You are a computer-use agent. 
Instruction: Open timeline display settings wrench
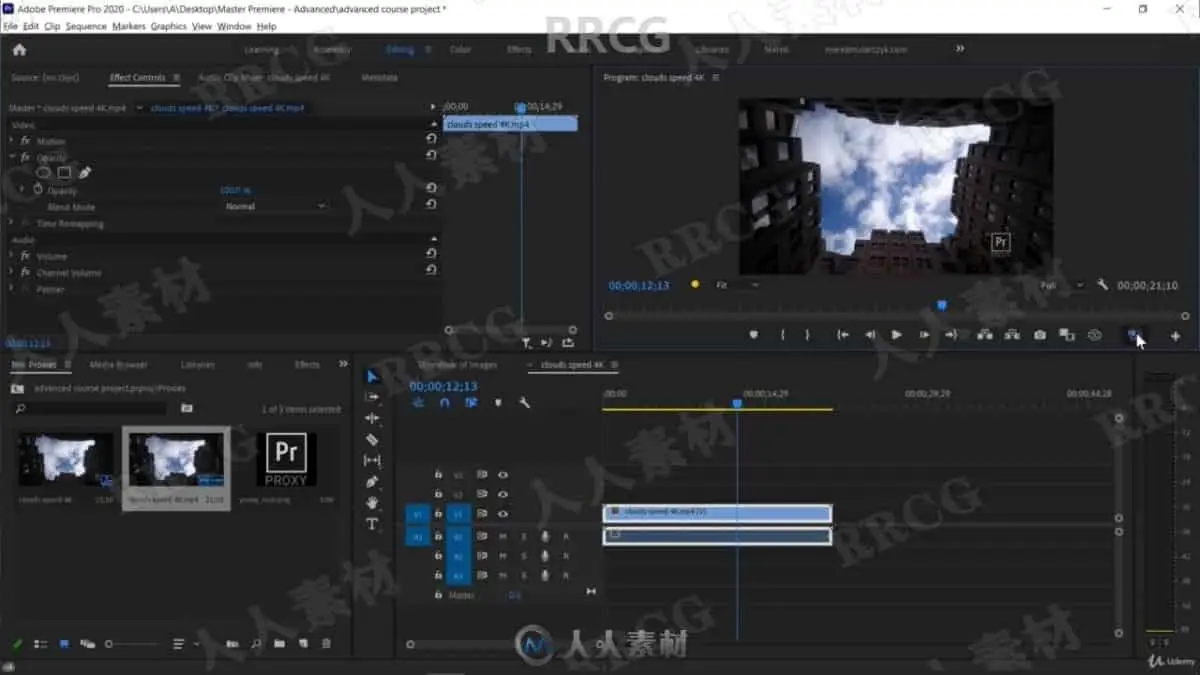coord(524,403)
